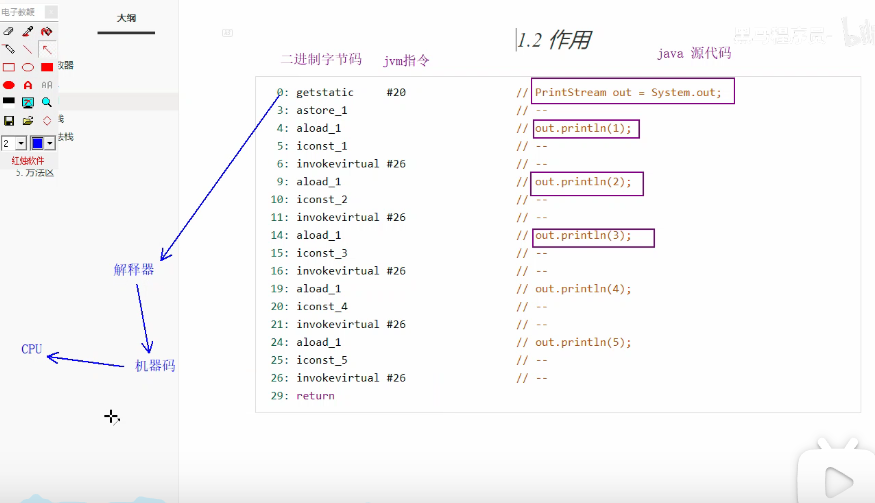Select the straight line drawing tool

27,49
